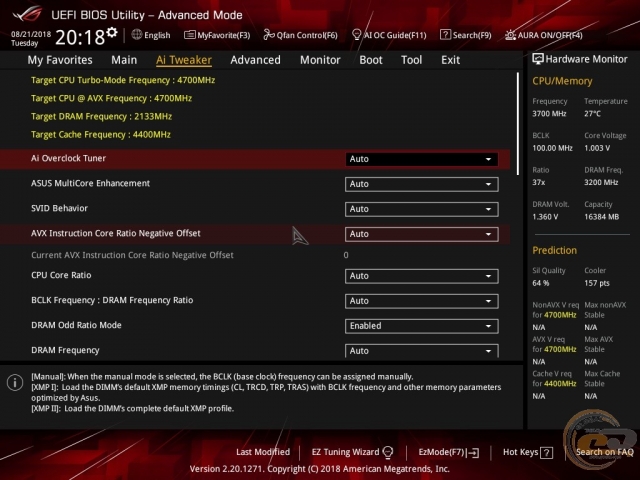Click the Hardware Monitor screen icon
The image size is (640, 480).
coord(538,59)
